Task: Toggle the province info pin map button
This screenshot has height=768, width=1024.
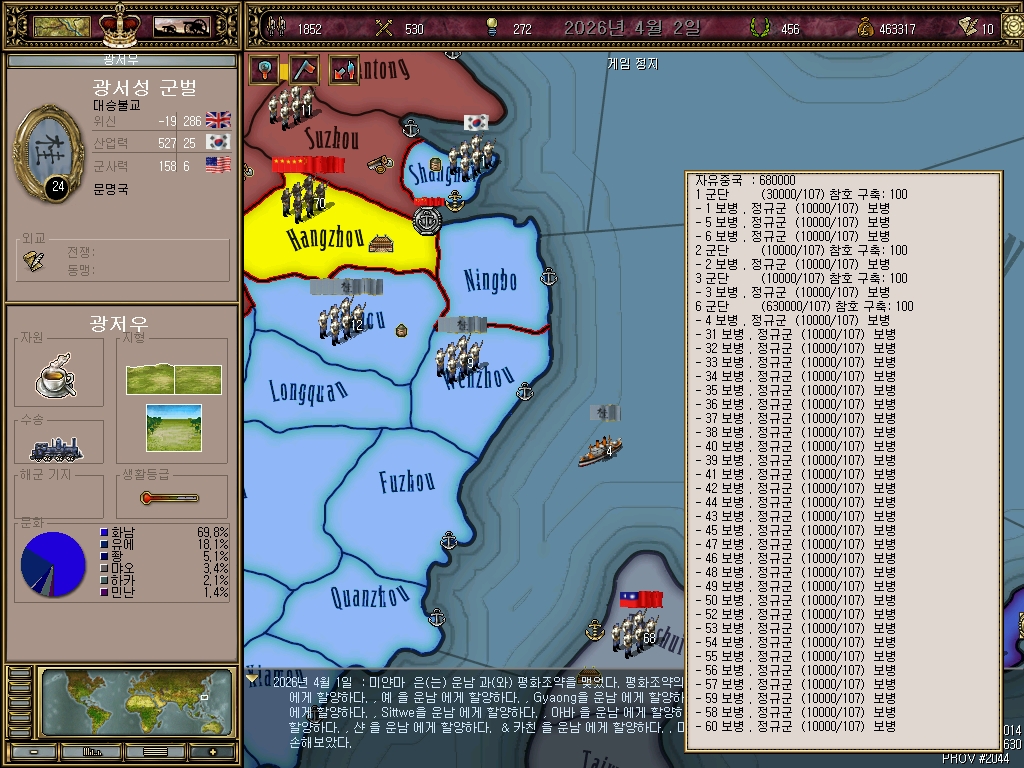Action: pyautogui.click(x=264, y=70)
